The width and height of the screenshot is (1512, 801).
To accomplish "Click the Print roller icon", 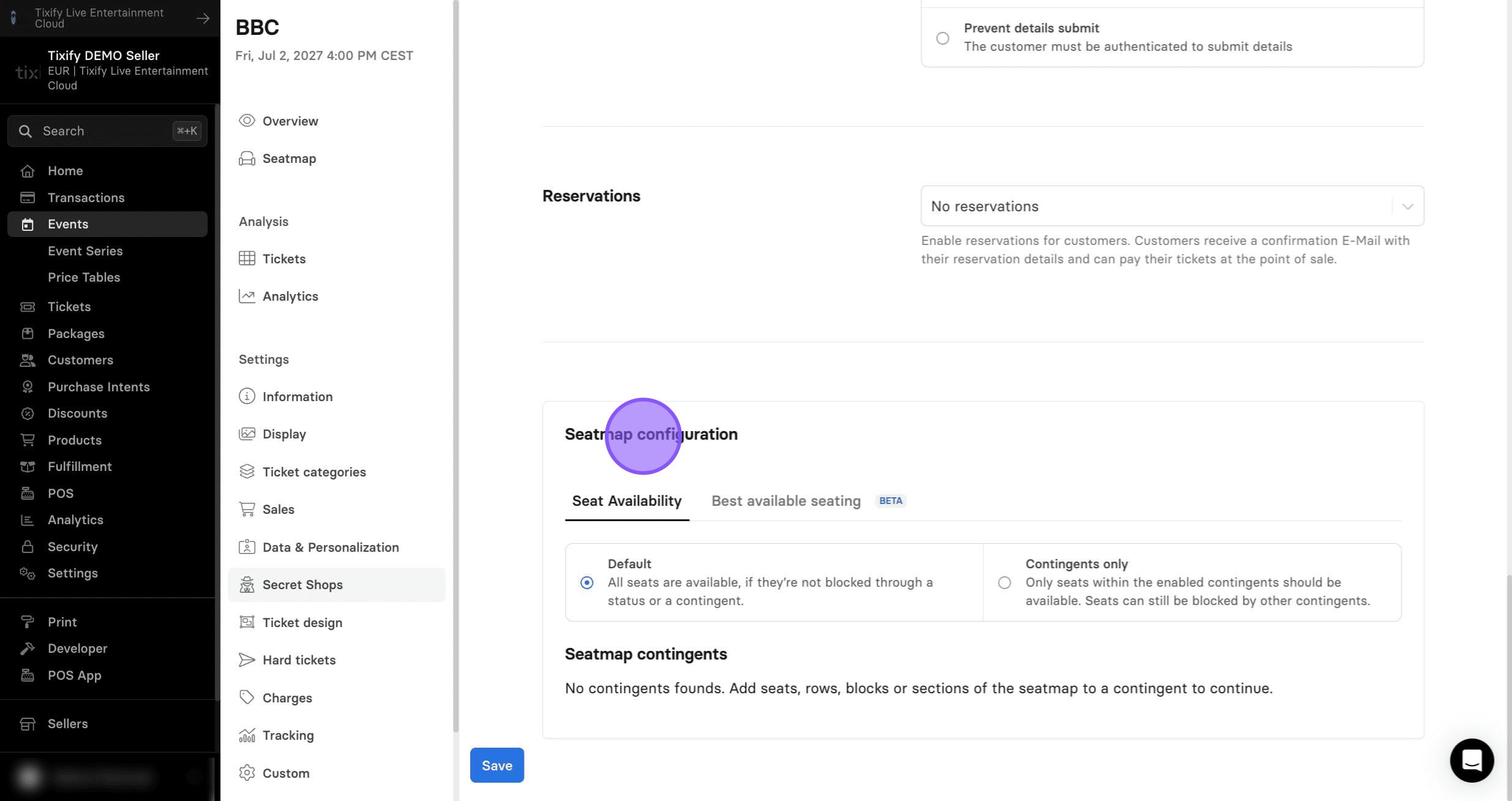I will point(28,622).
